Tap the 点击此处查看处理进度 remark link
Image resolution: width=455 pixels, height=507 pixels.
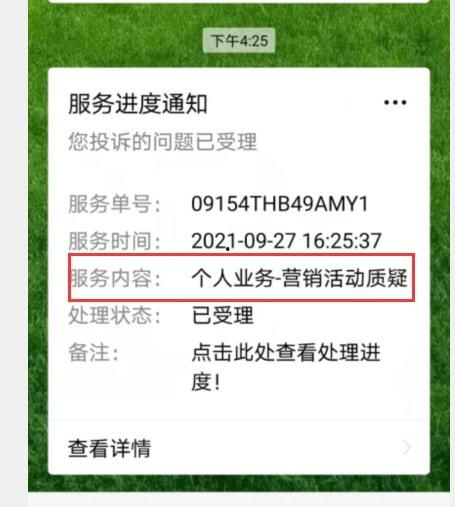point(286,353)
